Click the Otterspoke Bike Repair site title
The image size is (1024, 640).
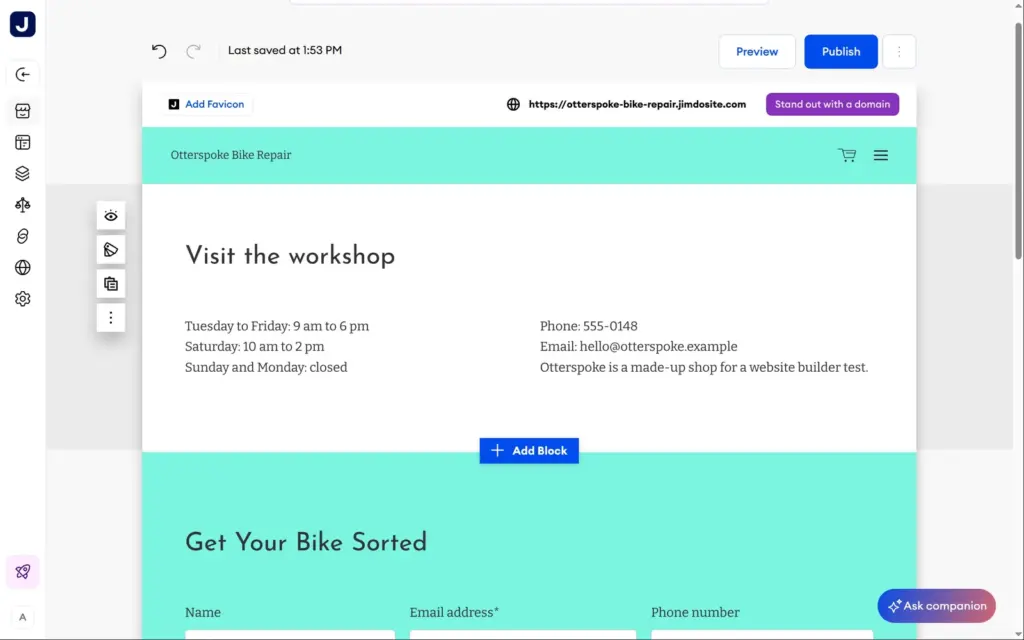231,155
